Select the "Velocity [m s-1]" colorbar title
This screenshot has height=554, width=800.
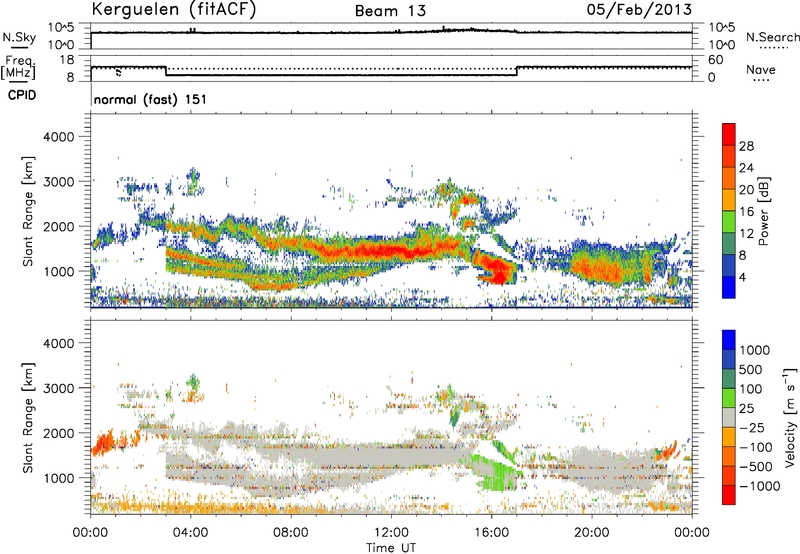790,418
